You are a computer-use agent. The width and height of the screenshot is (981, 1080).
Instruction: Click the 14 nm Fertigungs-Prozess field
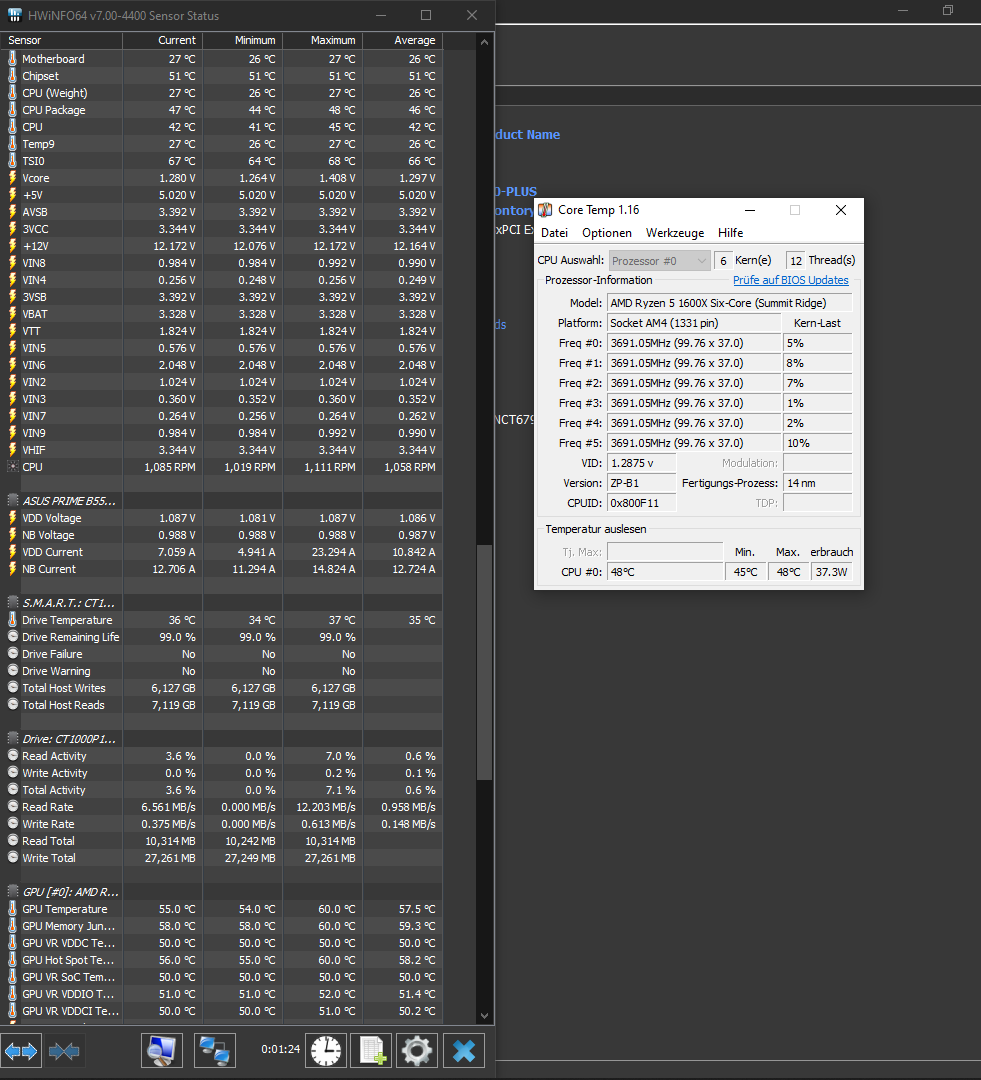(818, 483)
